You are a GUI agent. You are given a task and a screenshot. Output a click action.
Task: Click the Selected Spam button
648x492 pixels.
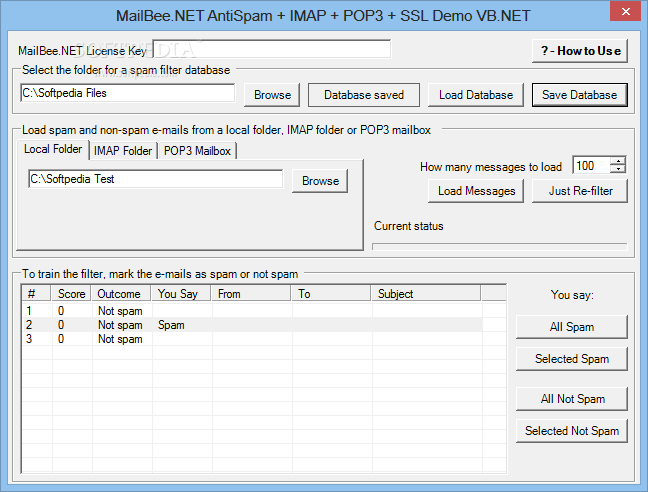[x=572, y=359]
